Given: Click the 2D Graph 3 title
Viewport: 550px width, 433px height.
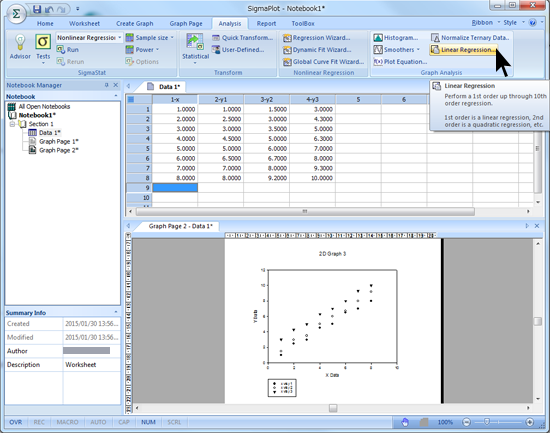Looking at the screenshot, I should (332, 254).
